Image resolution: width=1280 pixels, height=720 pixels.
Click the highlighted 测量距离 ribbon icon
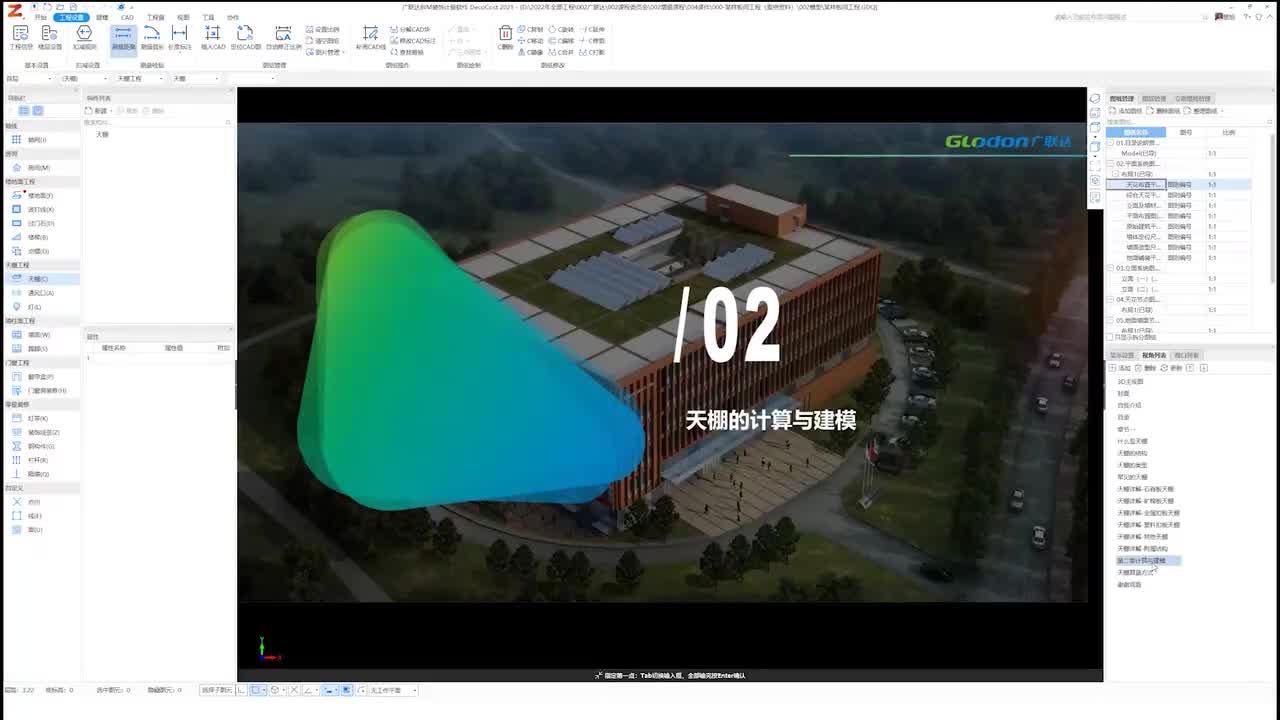pyautogui.click(x=123, y=39)
